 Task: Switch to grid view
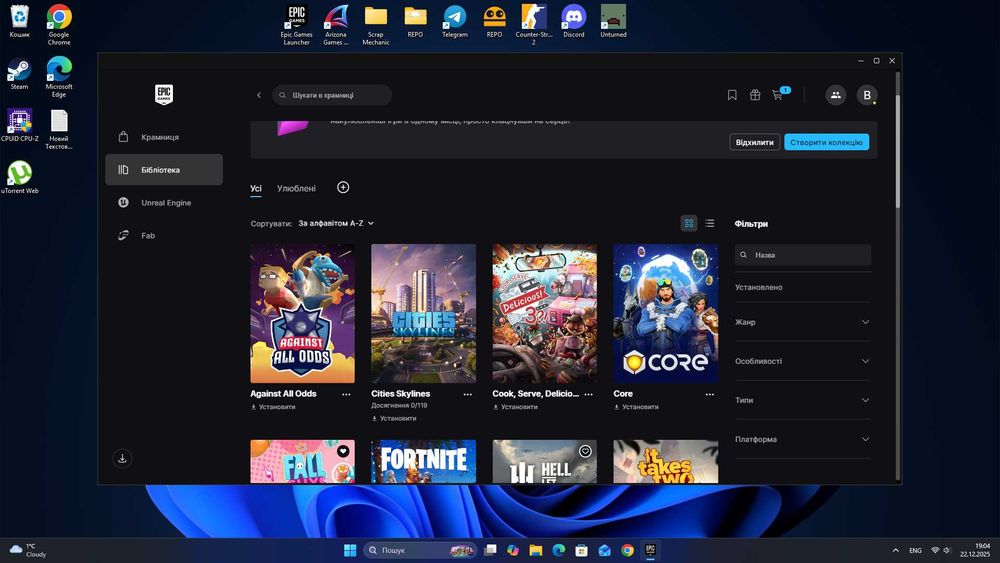[x=689, y=223]
